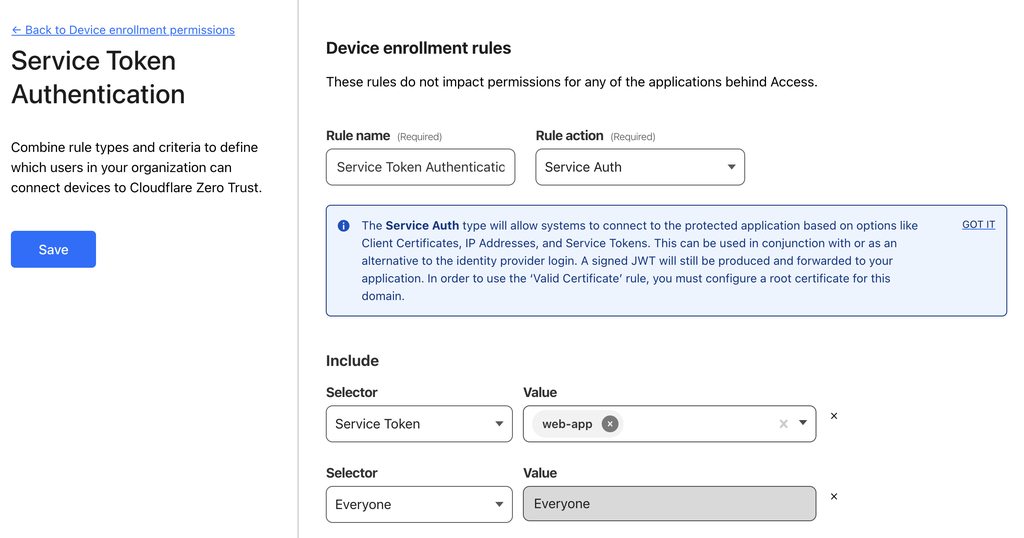This screenshot has height=538, width=1024.
Task: Clear all values in the token field
Action: click(x=783, y=424)
